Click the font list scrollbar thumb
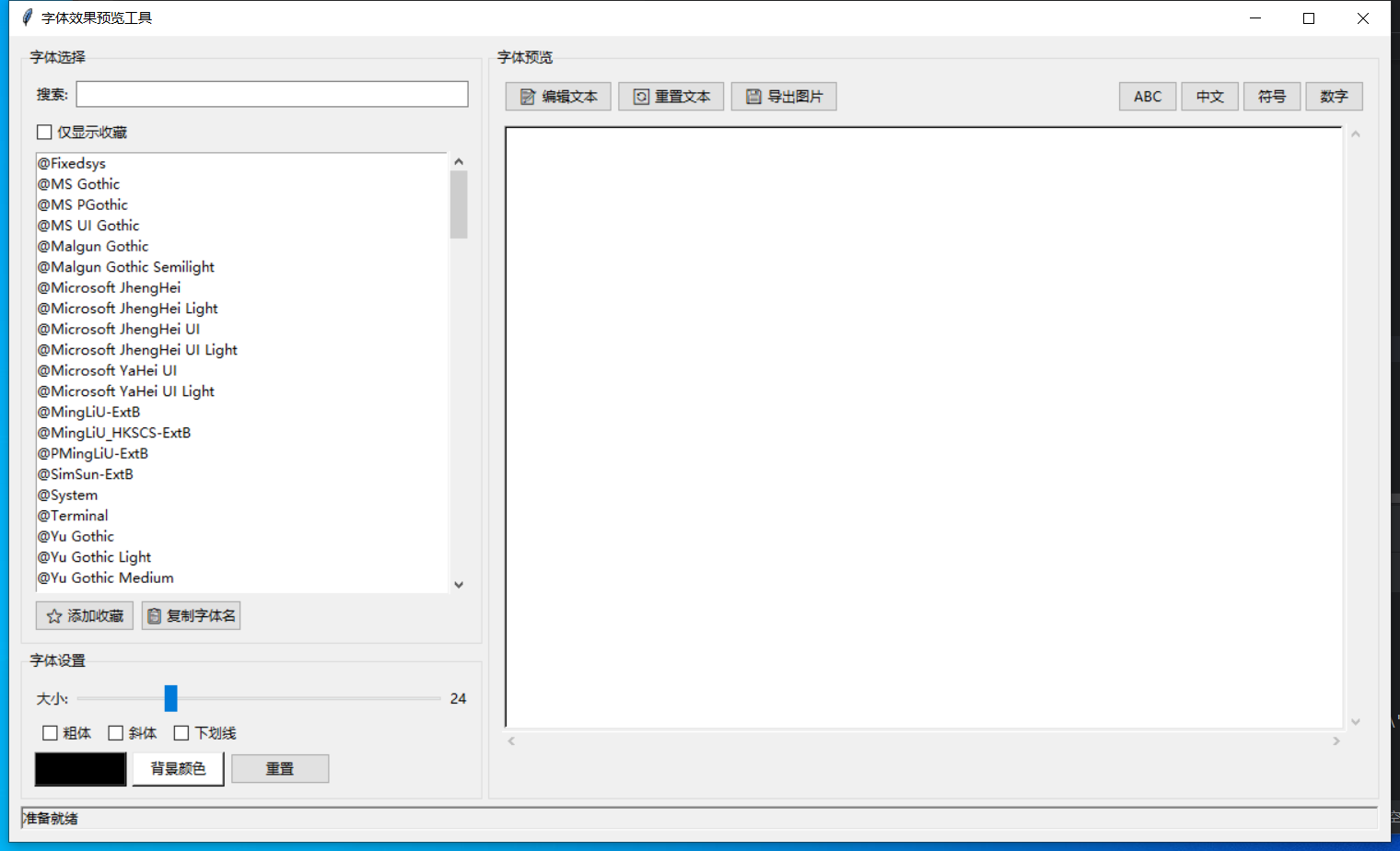This screenshot has height=851, width=1400. pos(459,204)
